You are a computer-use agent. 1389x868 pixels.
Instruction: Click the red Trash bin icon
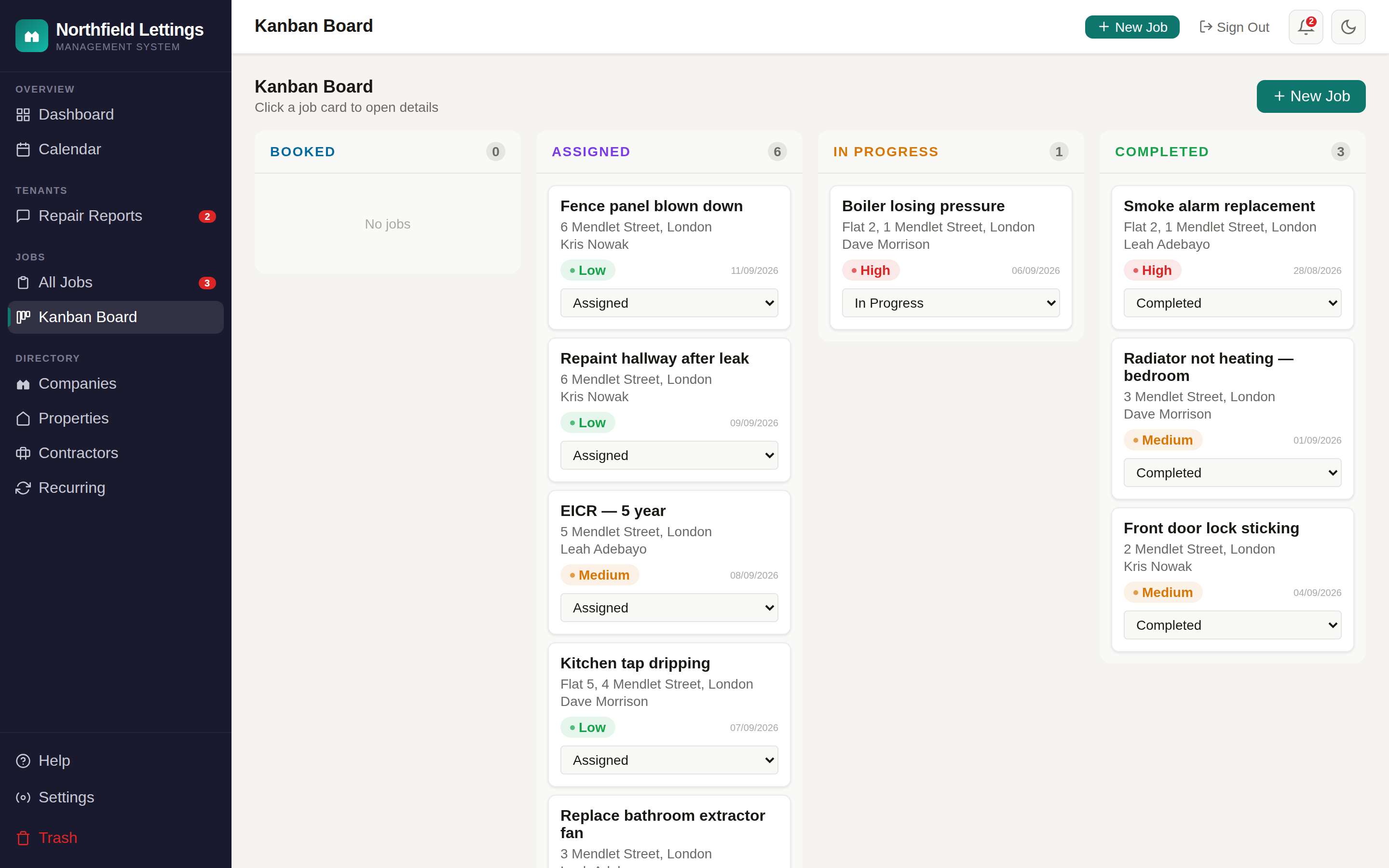[x=23, y=838]
